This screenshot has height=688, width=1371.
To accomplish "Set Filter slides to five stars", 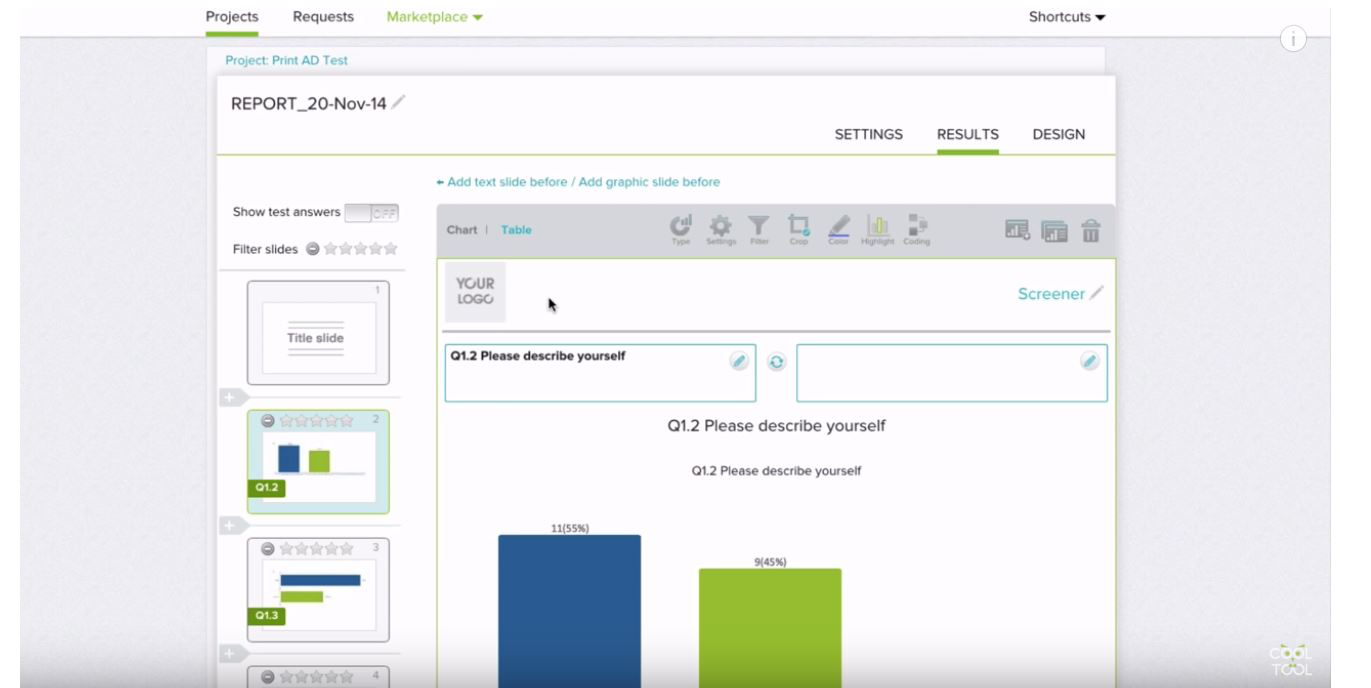I will pos(390,249).
